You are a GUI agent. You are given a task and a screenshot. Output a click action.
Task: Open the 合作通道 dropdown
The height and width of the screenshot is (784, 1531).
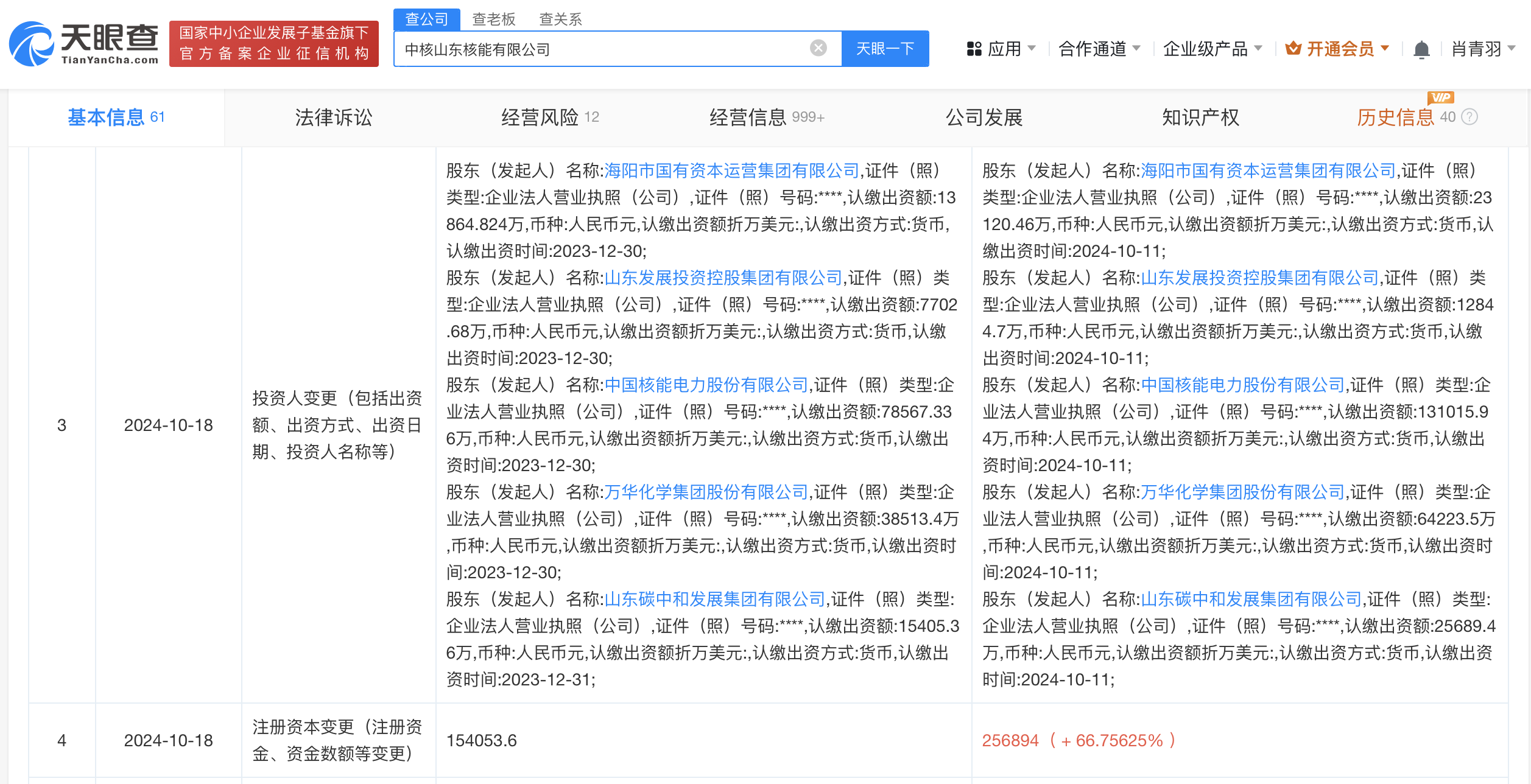1093,49
